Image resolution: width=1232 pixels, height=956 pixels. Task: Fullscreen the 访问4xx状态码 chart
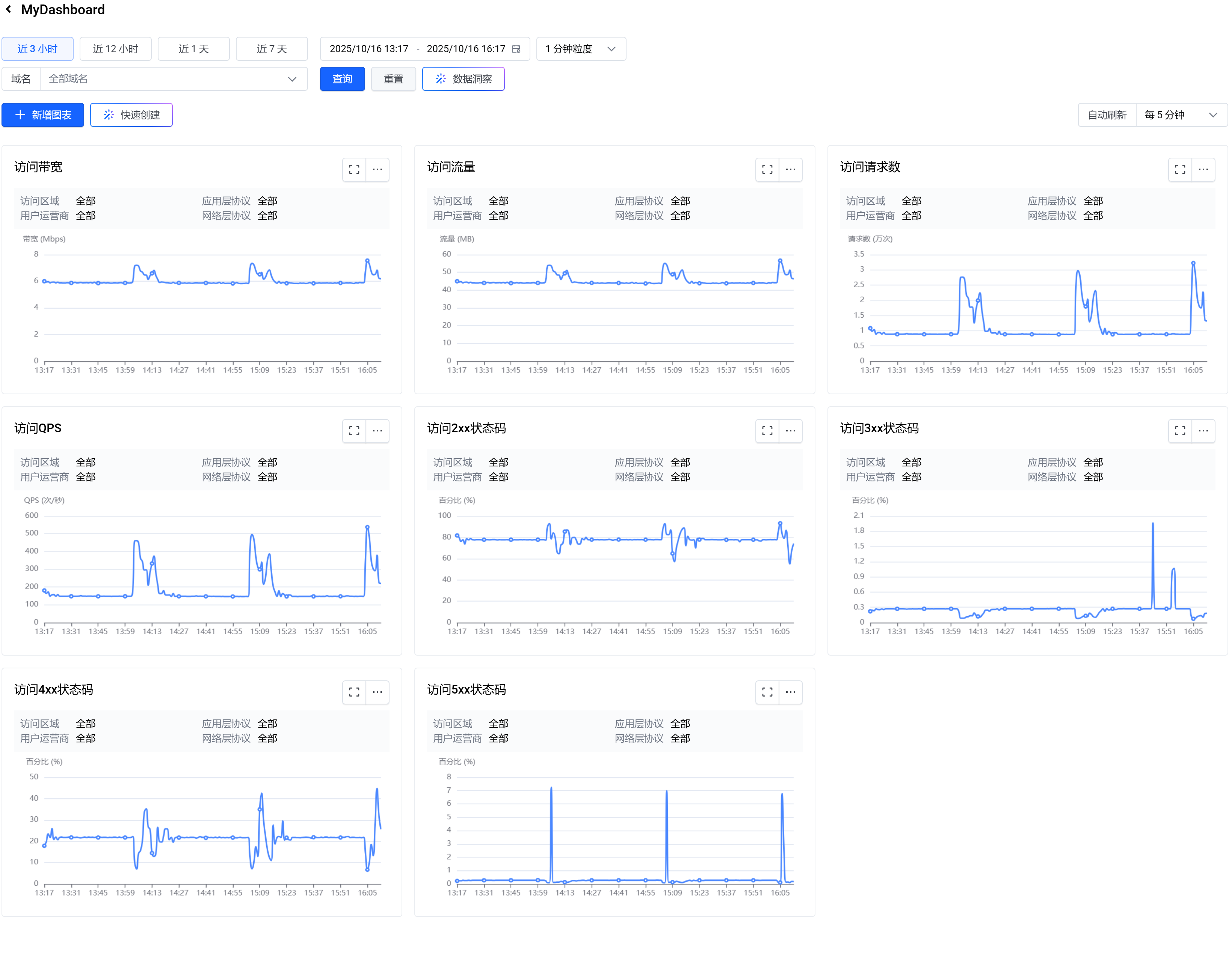pyautogui.click(x=354, y=692)
